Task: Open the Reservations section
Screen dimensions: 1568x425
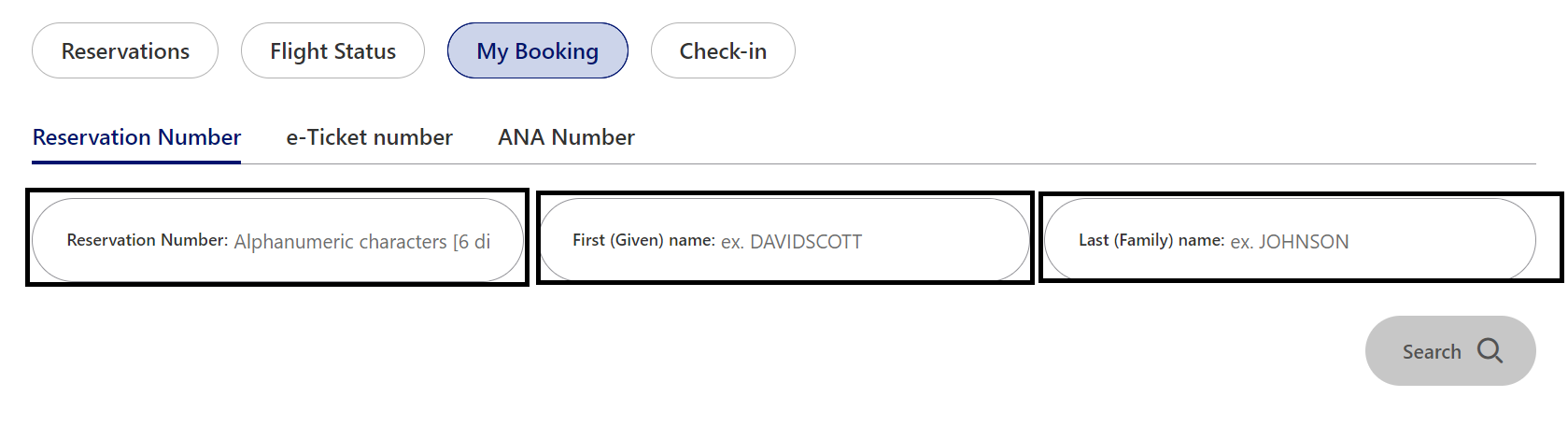Action: pyautogui.click(x=125, y=50)
